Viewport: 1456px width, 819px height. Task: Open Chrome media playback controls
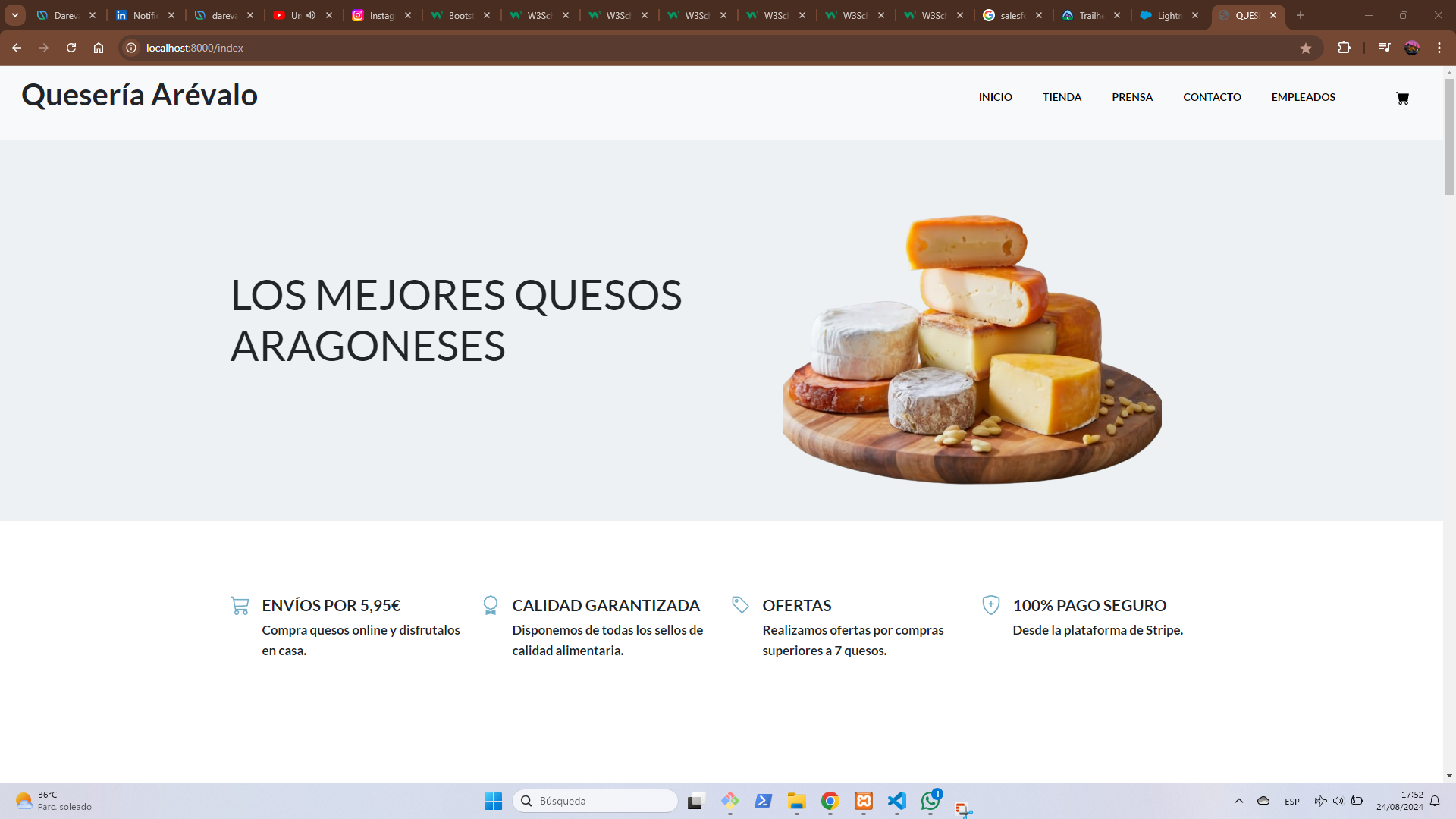tap(1384, 47)
